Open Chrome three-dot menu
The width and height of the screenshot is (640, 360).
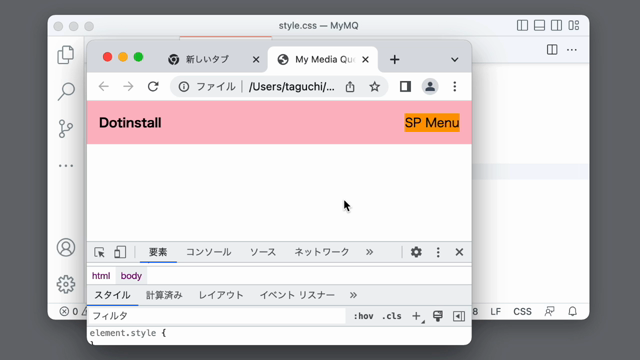pyautogui.click(x=454, y=87)
